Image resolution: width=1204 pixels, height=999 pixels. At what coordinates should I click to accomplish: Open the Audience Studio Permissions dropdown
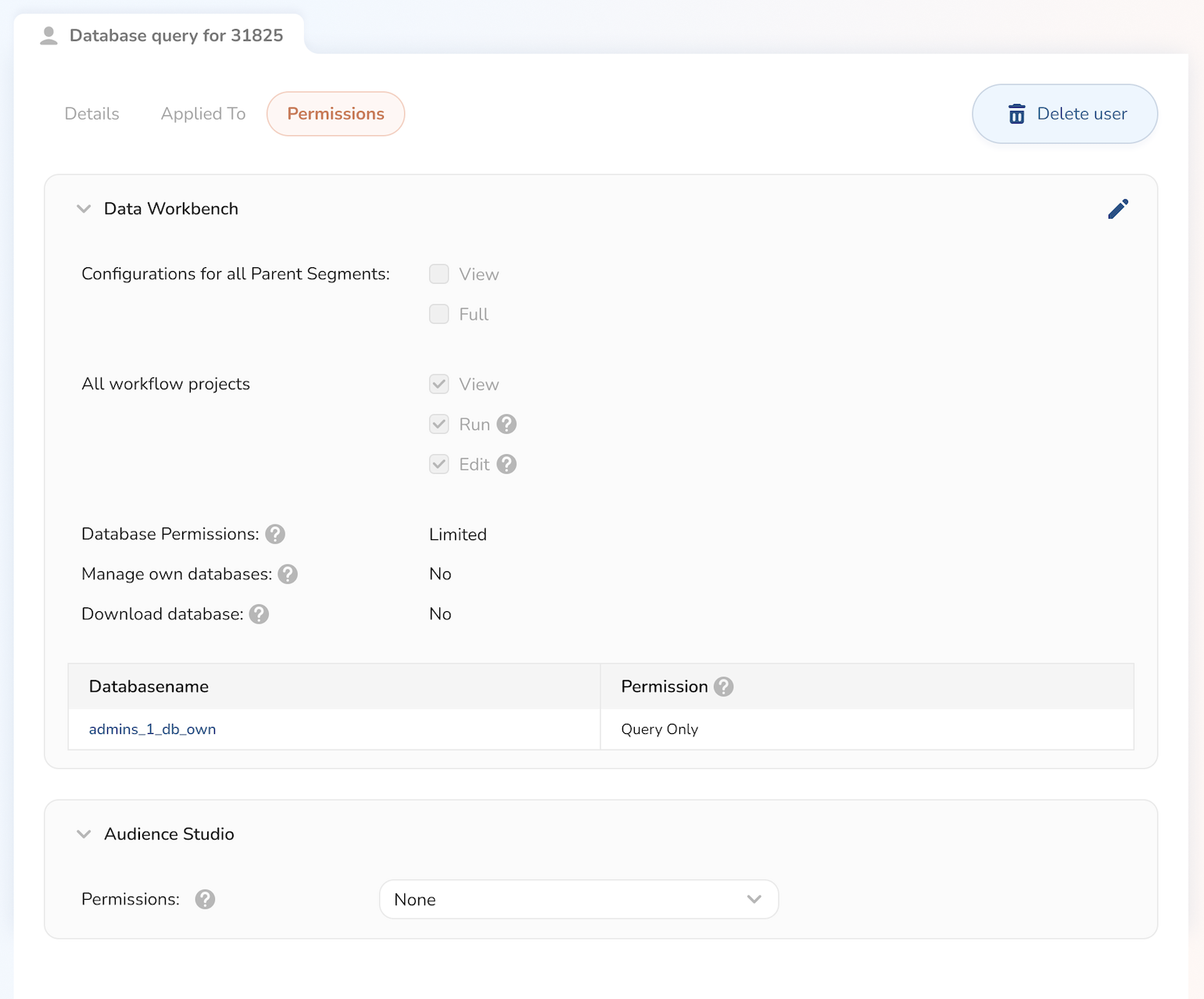click(x=579, y=900)
